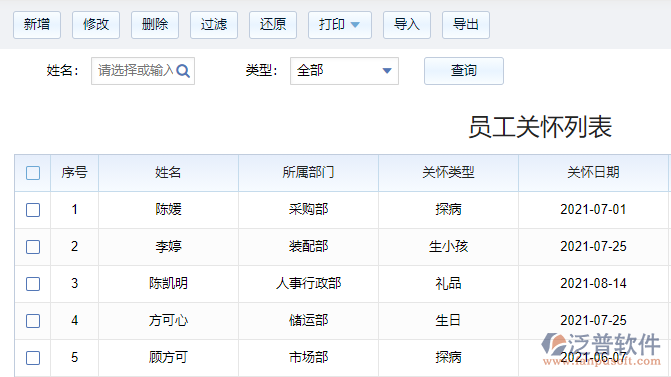Image resolution: width=671 pixels, height=377 pixels.
Task: Click the 查询 button
Action: click(464, 71)
